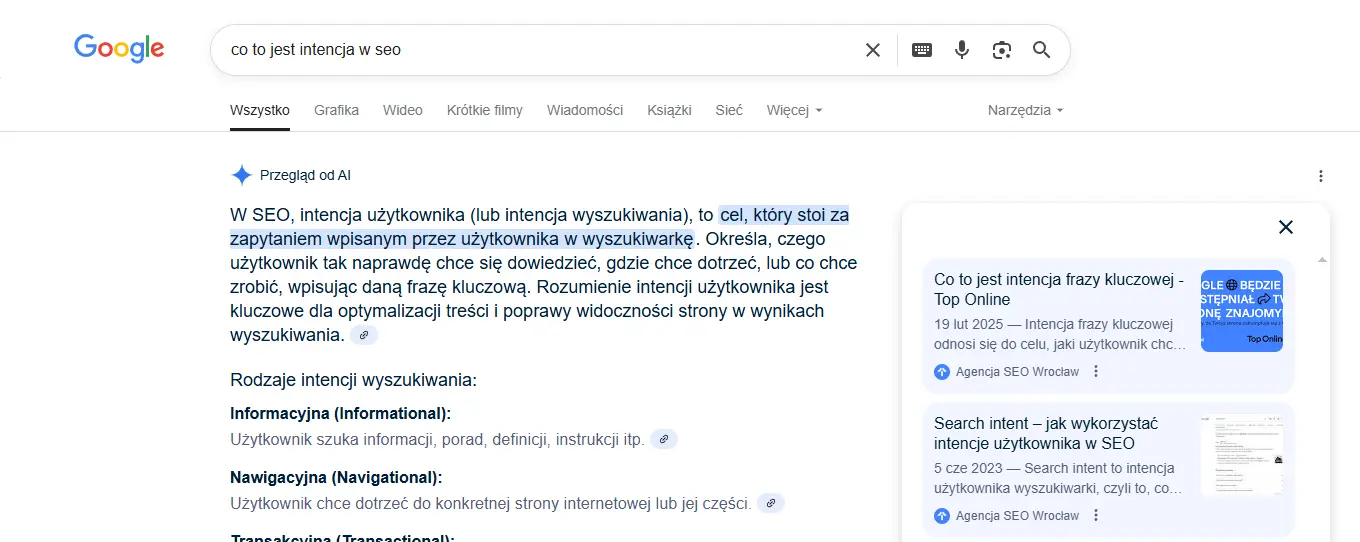This screenshot has width=1360, height=542.
Task: Click the highlighted 'cel, który stoi za' text
Action: pos(784,215)
